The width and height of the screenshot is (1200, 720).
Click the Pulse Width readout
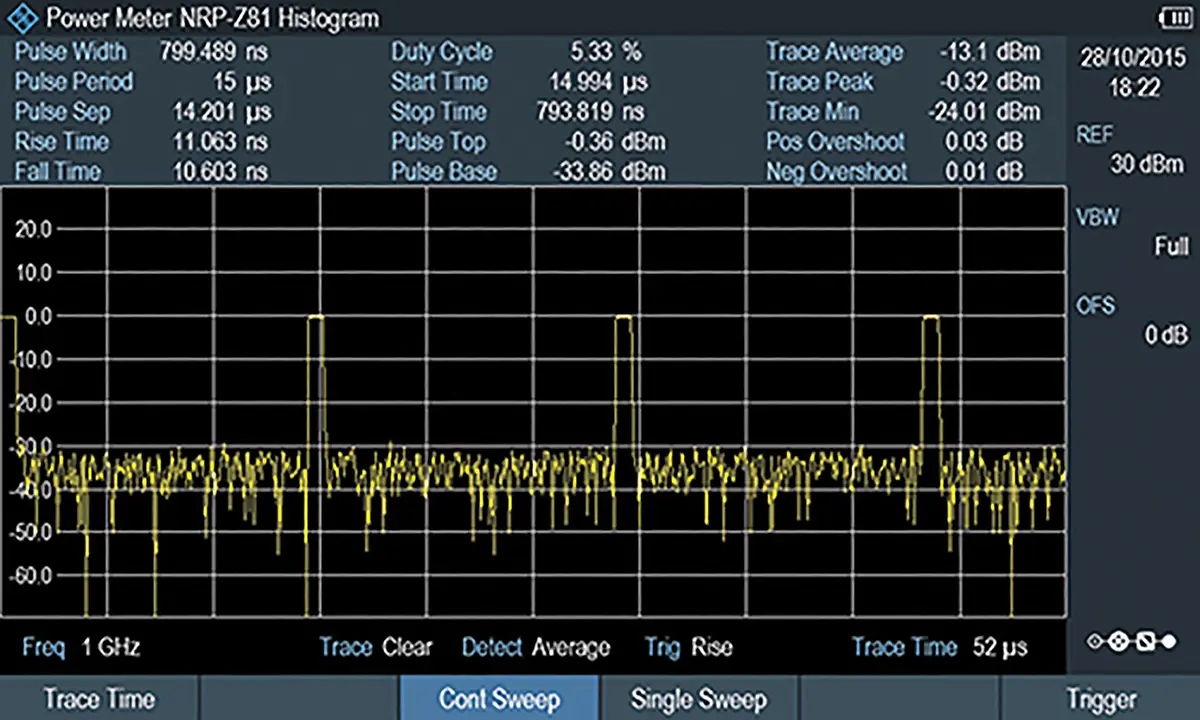click(x=141, y=51)
